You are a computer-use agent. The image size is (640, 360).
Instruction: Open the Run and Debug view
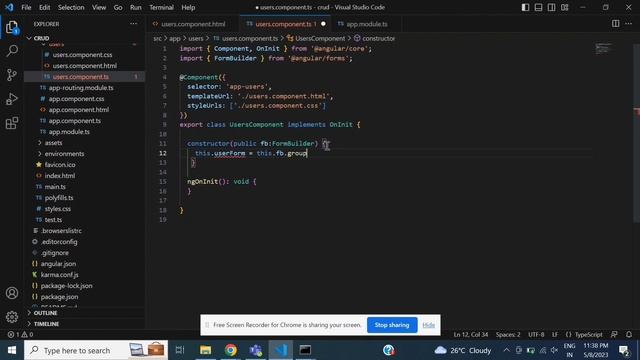pyautogui.click(x=12, y=99)
